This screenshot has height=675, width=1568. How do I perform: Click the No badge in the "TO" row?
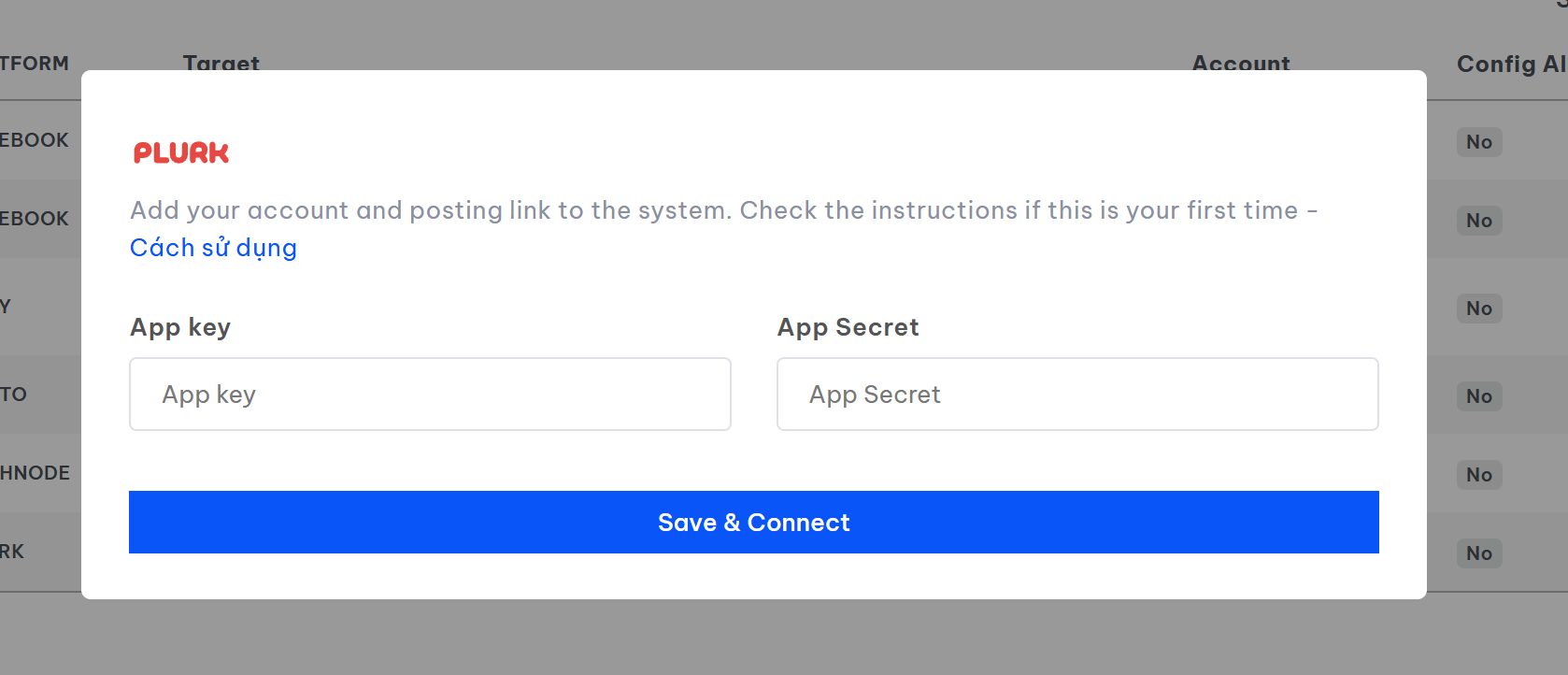(x=1478, y=396)
